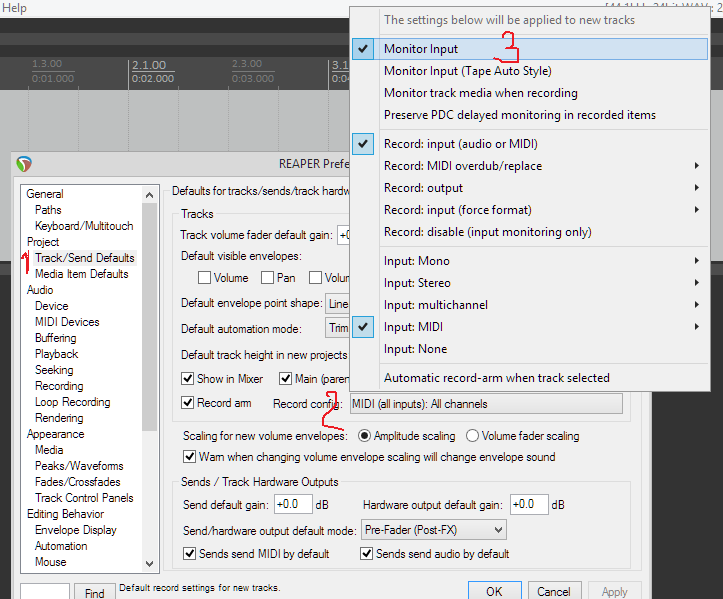Click Track volume fader default gain field

click(344, 236)
